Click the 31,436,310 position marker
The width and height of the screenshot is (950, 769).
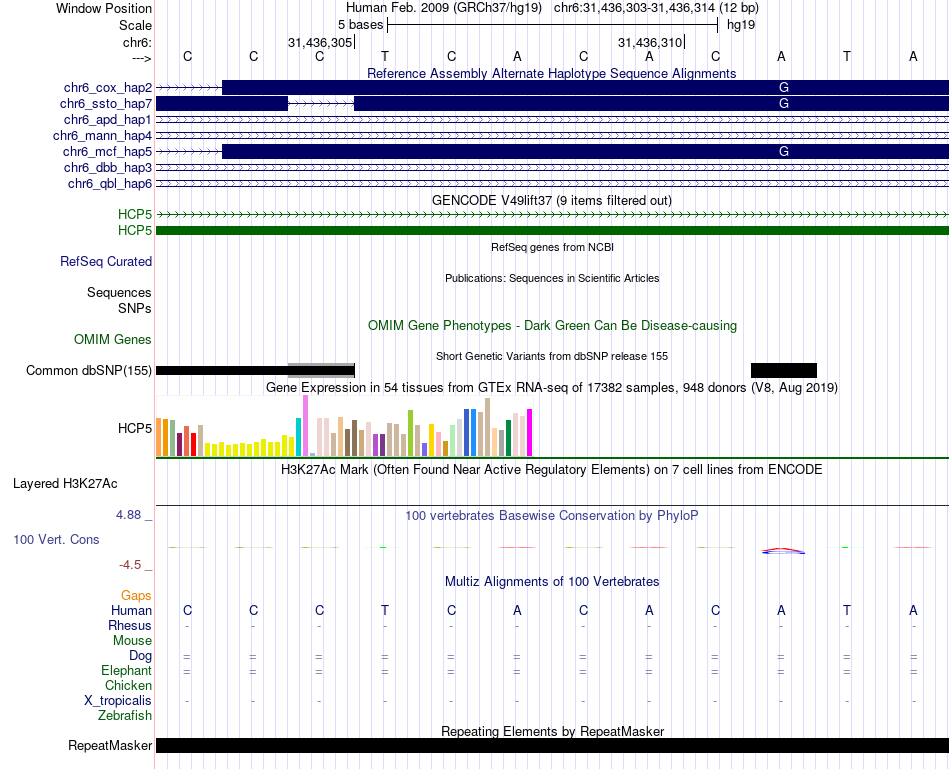(651, 42)
